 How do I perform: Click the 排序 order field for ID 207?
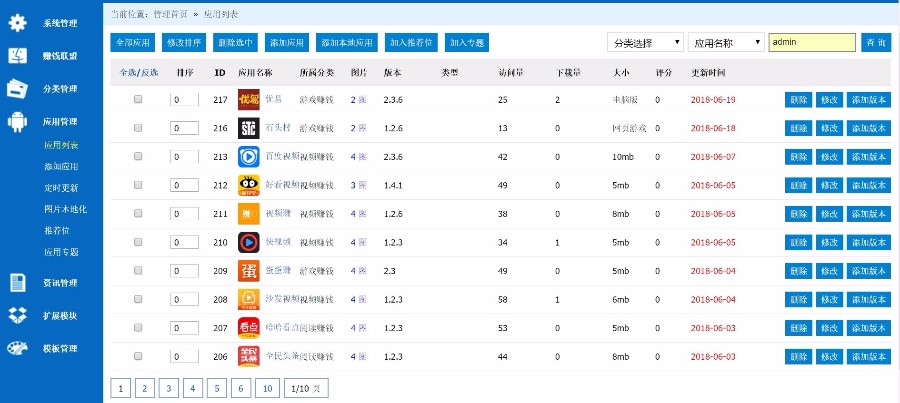coord(184,328)
